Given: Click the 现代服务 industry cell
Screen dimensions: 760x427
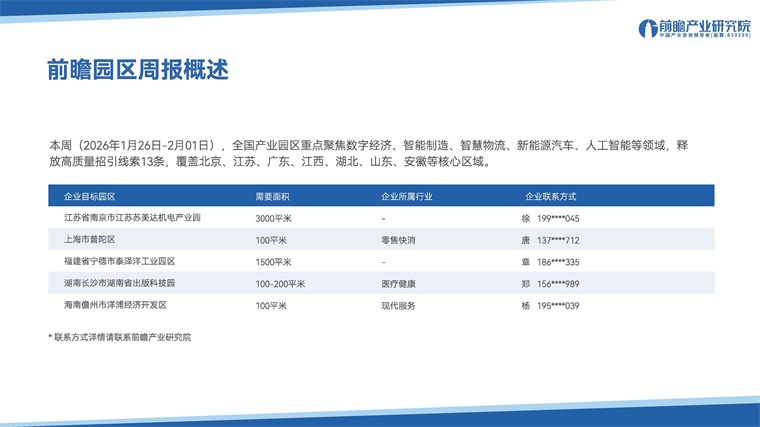Looking at the screenshot, I should pyautogui.click(x=398, y=305).
